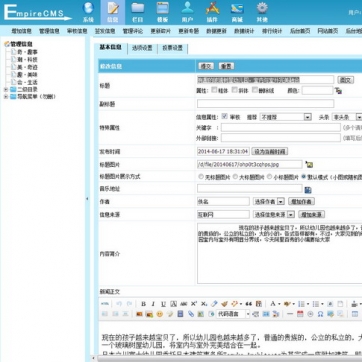Click the strikethrough ABC icon

coord(184,304)
